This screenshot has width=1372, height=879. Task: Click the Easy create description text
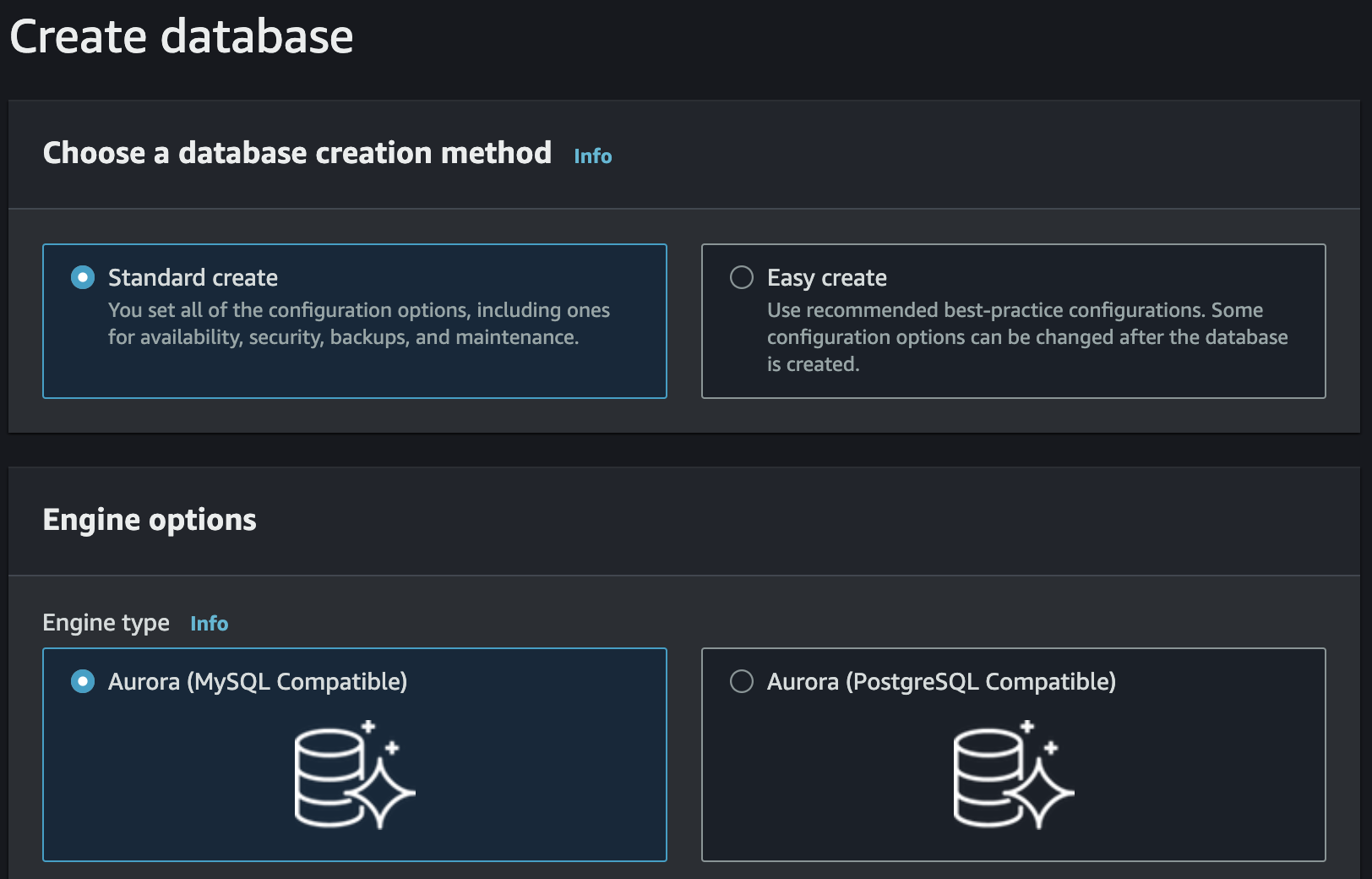click(1027, 337)
